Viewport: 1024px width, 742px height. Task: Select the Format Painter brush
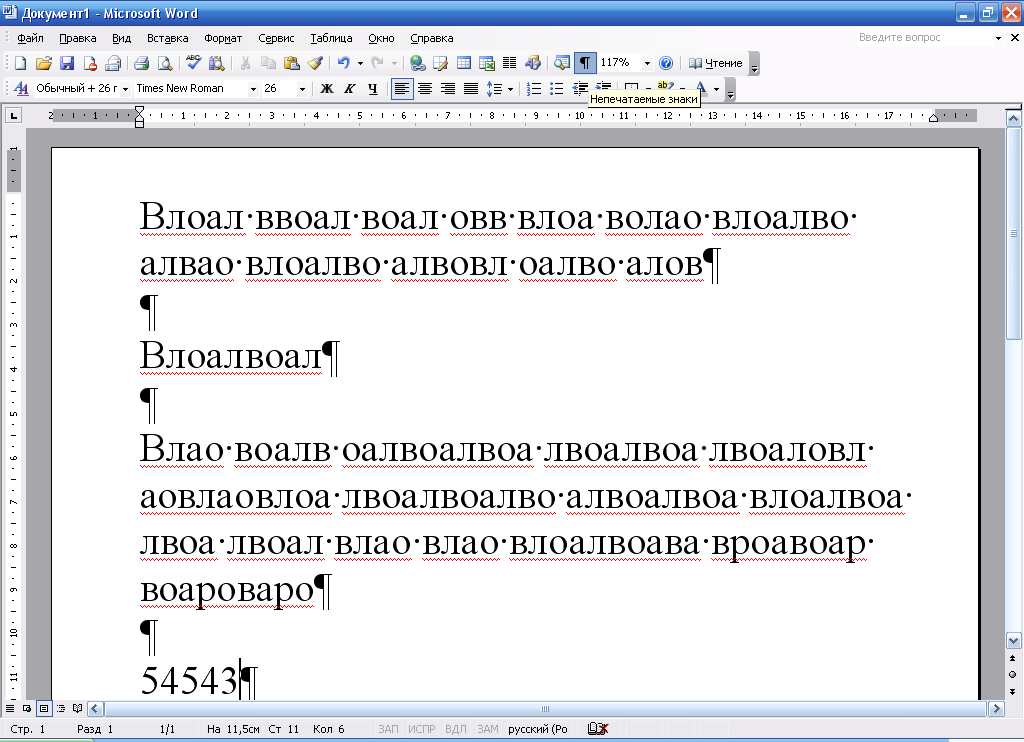point(315,63)
